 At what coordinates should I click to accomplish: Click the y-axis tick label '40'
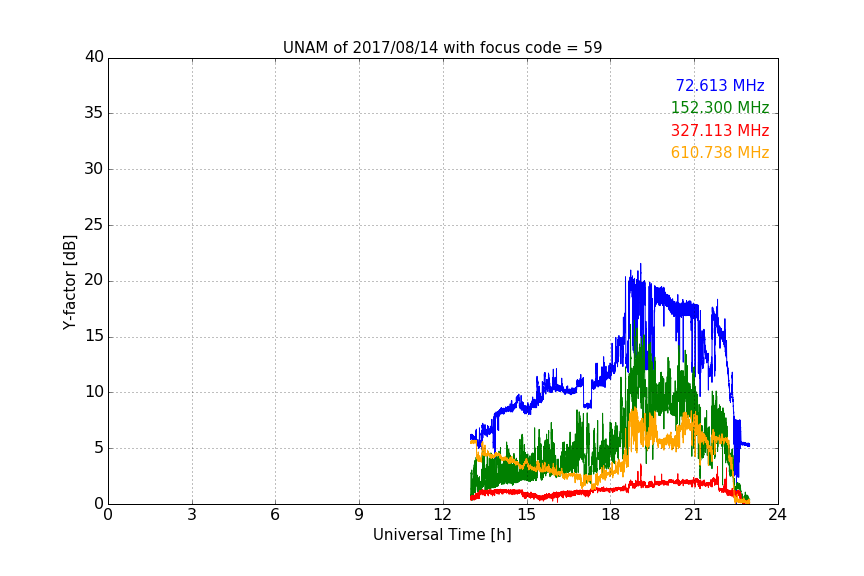[94, 57]
